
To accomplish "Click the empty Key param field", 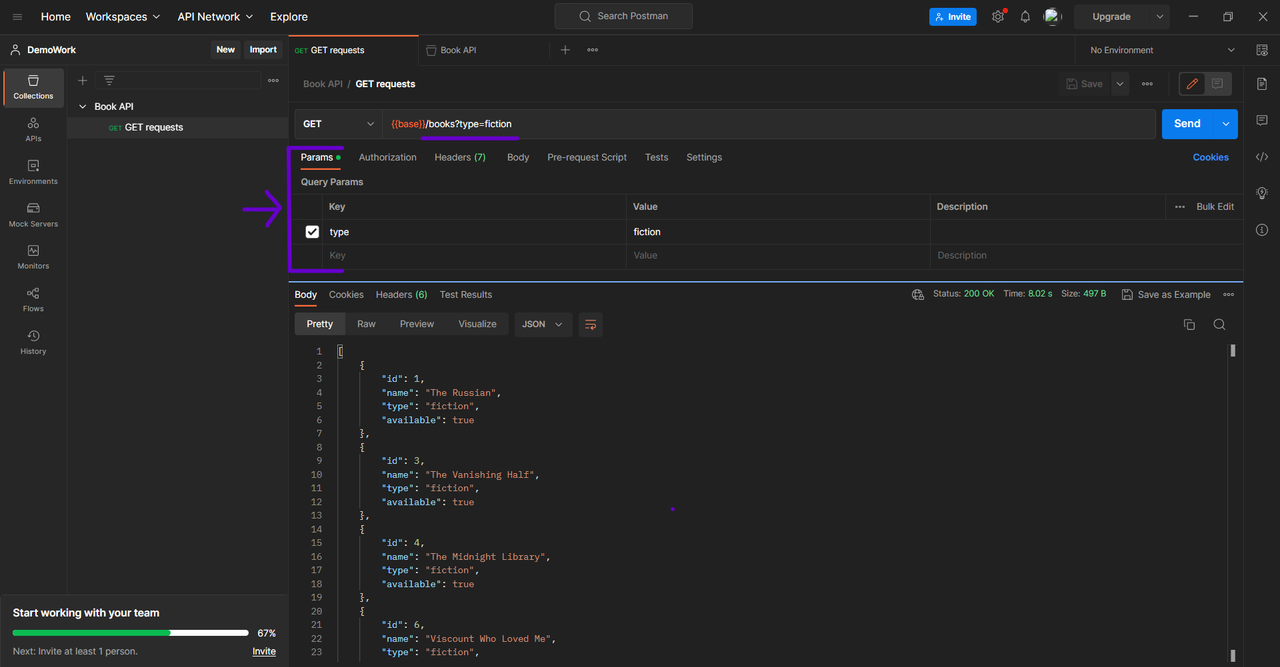I will (x=475, y=256).
